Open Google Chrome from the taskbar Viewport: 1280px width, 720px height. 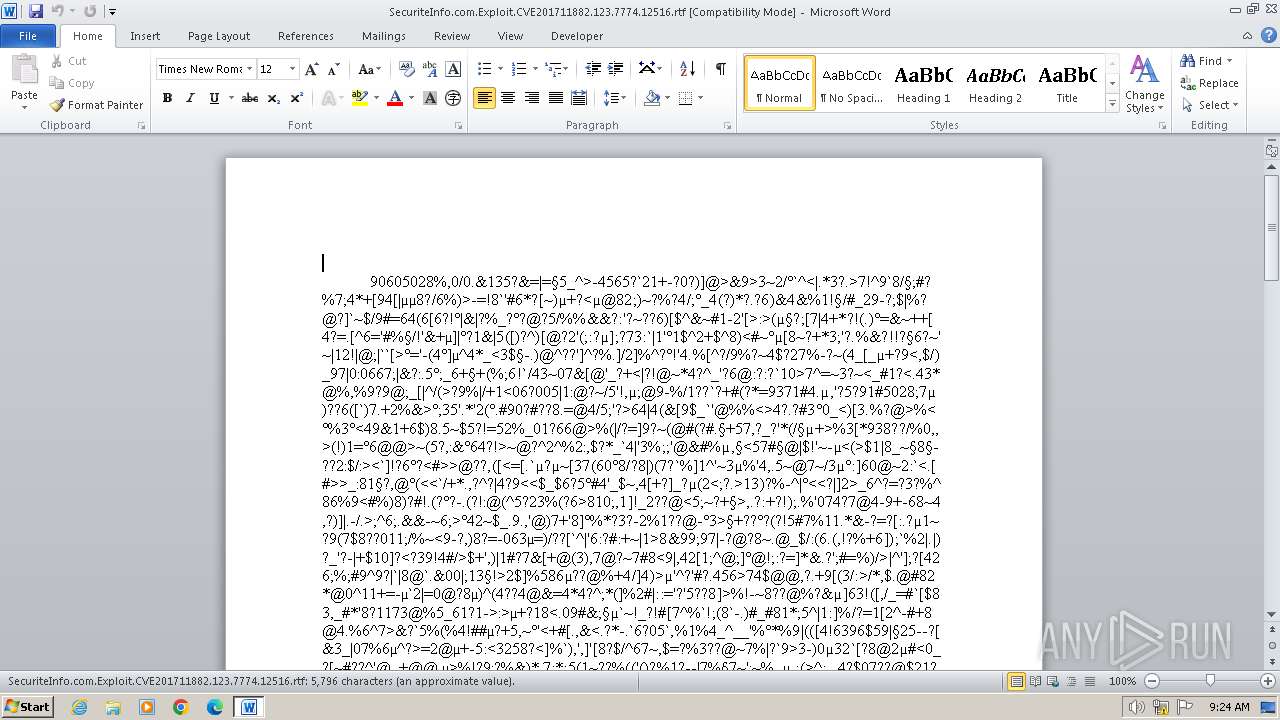coord(181,706)
